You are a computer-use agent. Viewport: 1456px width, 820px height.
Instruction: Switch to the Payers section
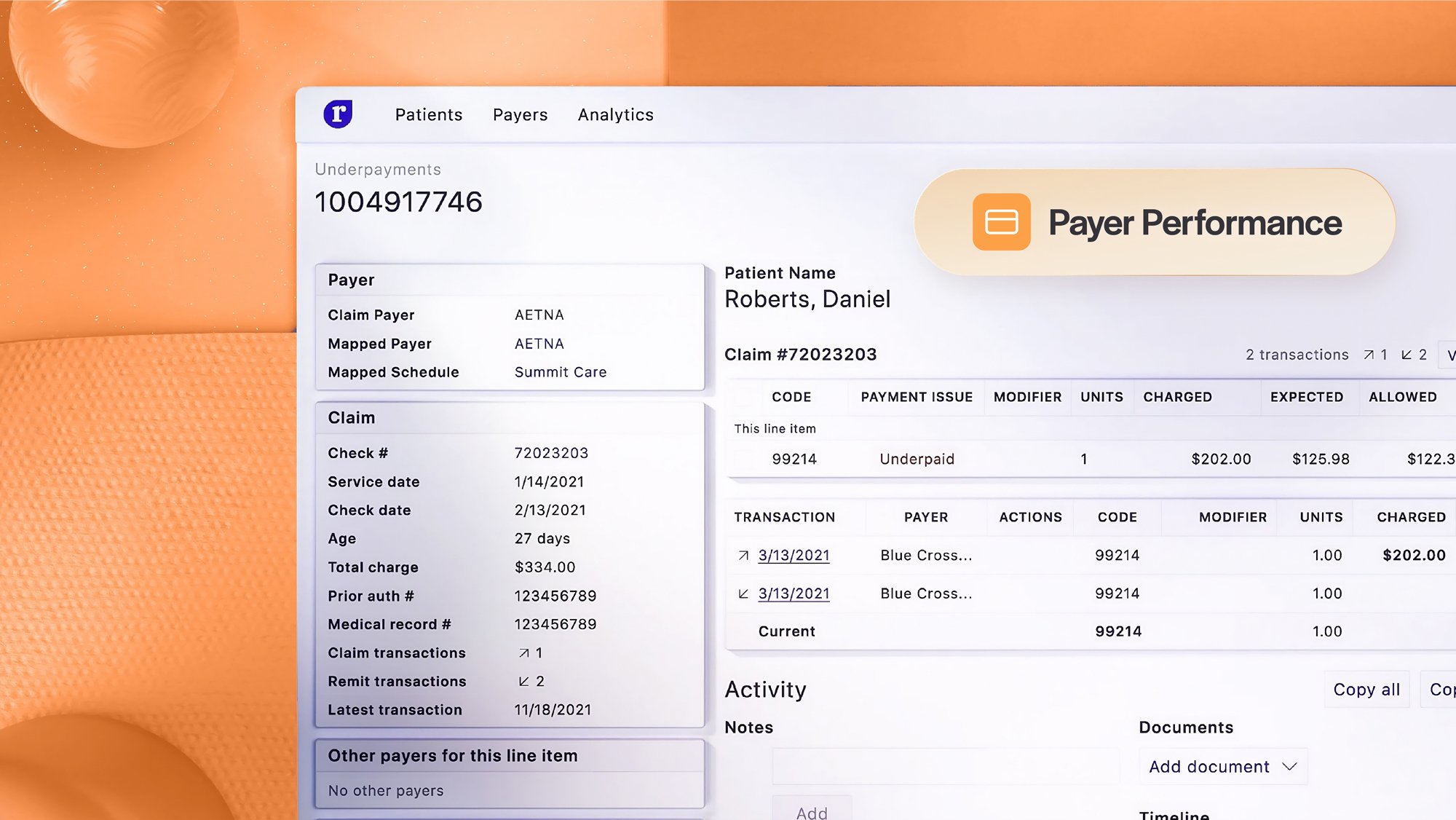[x=520, y=114]
